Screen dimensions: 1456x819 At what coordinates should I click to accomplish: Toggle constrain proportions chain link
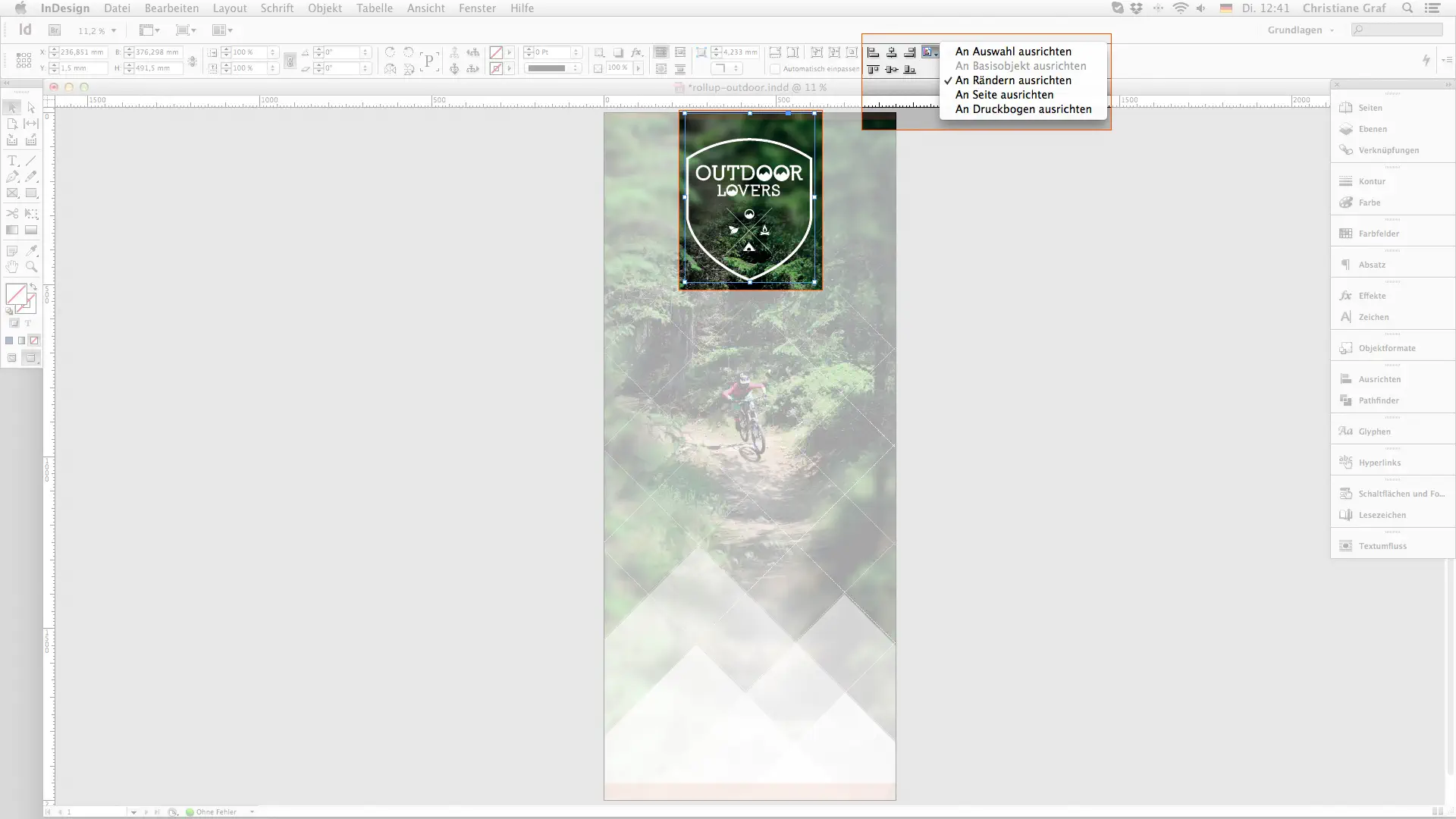[x=193, y=61]
